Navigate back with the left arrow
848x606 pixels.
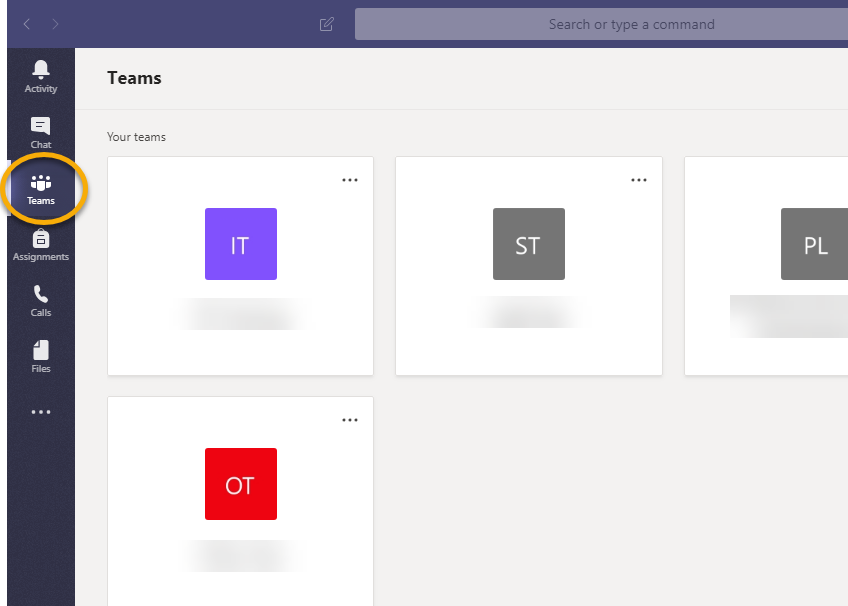pos(26,24)
